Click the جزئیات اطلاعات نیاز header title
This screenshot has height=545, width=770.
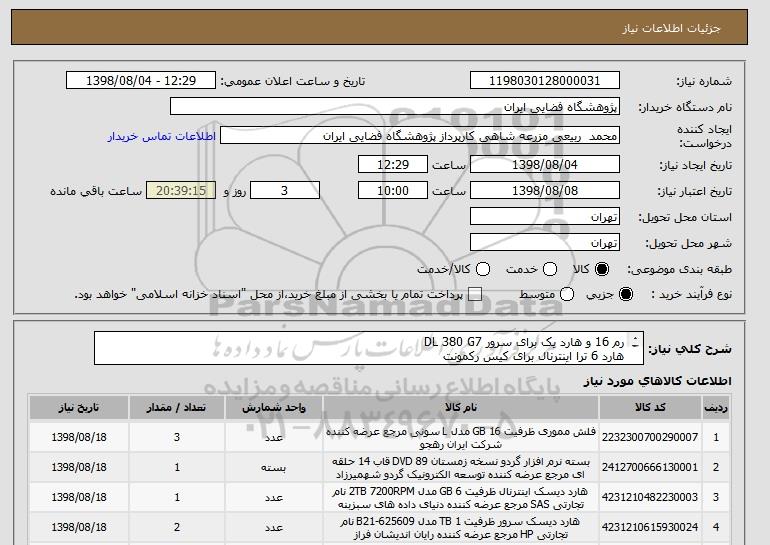[x=671, y=28]
